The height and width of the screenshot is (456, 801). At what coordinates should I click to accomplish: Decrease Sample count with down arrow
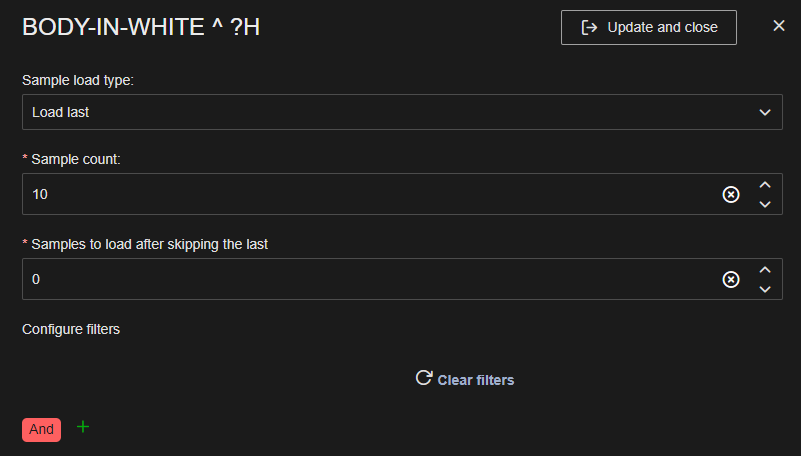765,203
